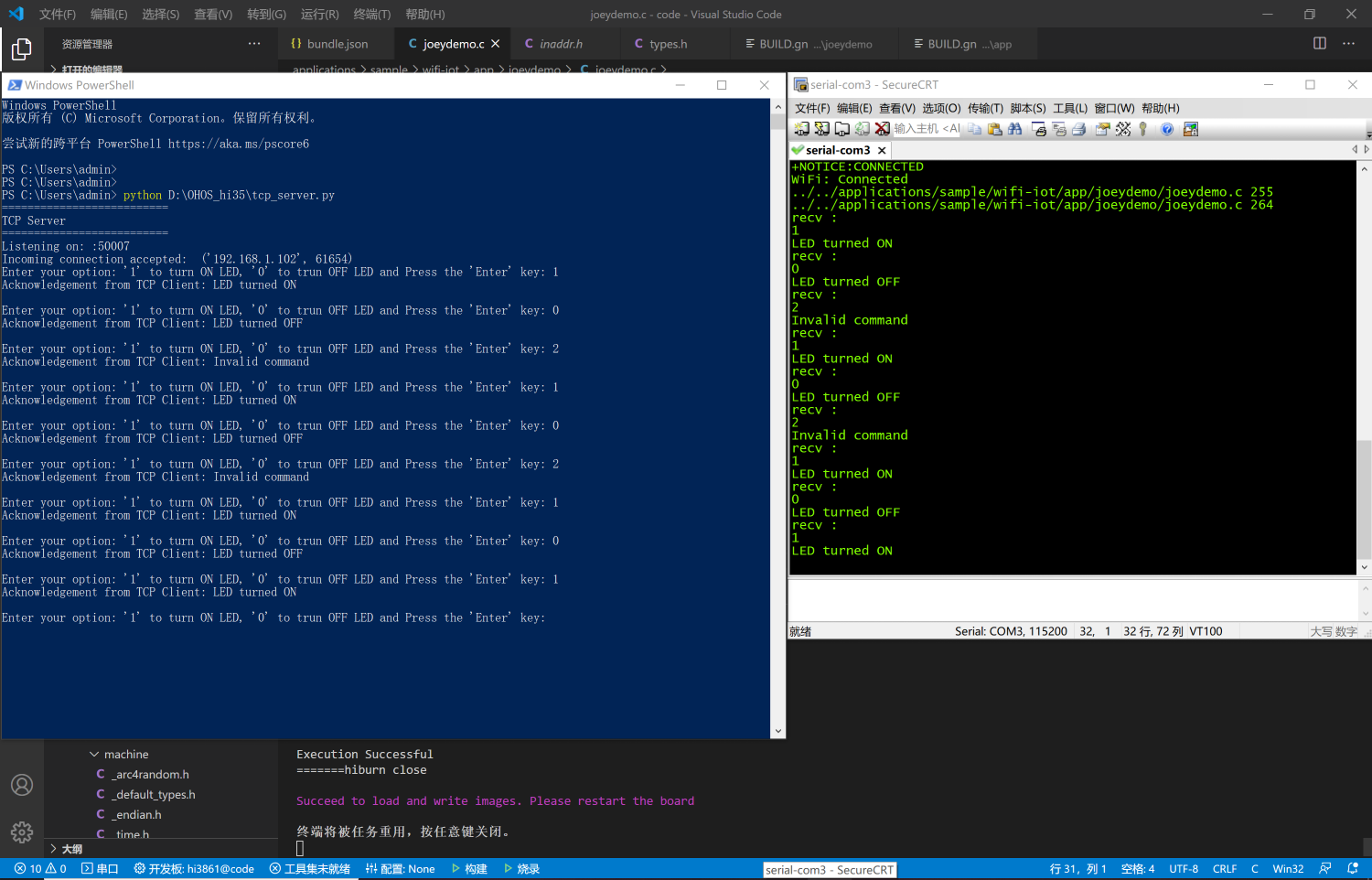The height and width of the screenshot is (880, 1372).
Task: Open the Accounts icon in VS Code
Action: coord(22,785)
